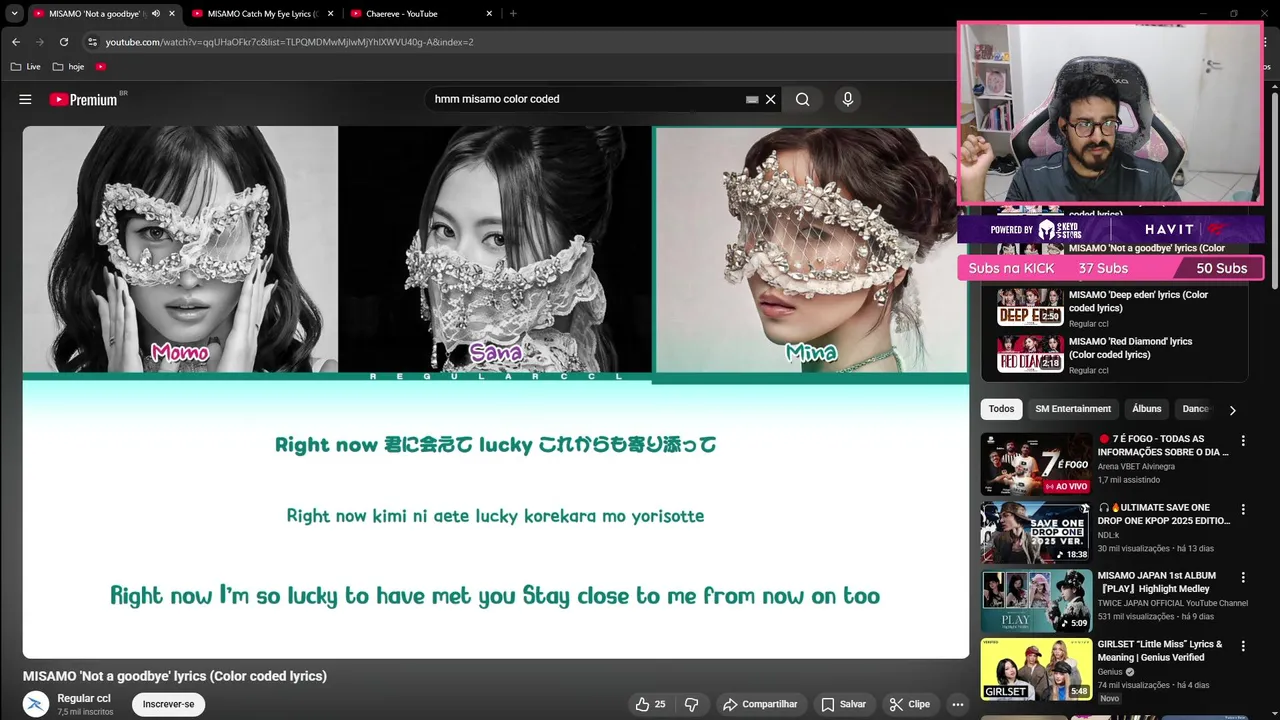Open a new browser tab
This screenshot has height=720, width=1280.
[513, 13]
